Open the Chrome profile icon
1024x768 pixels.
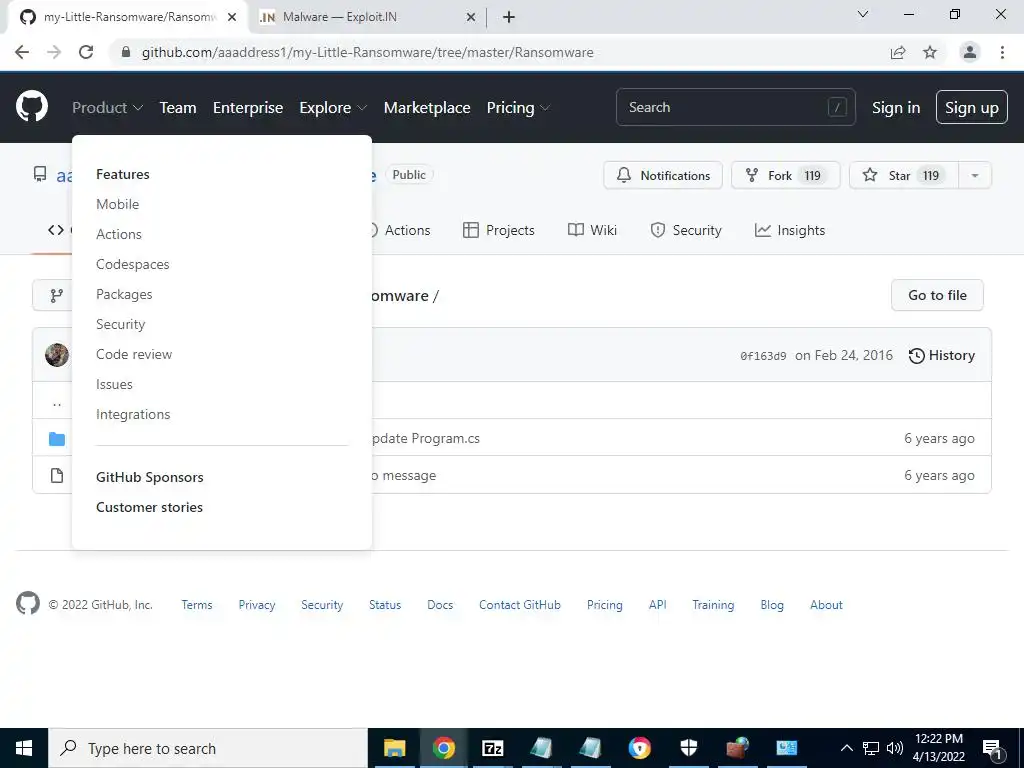(x=970, y=52)
